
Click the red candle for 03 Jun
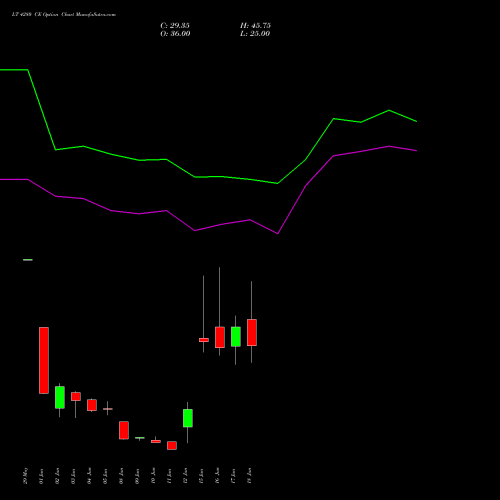[76, 396]
